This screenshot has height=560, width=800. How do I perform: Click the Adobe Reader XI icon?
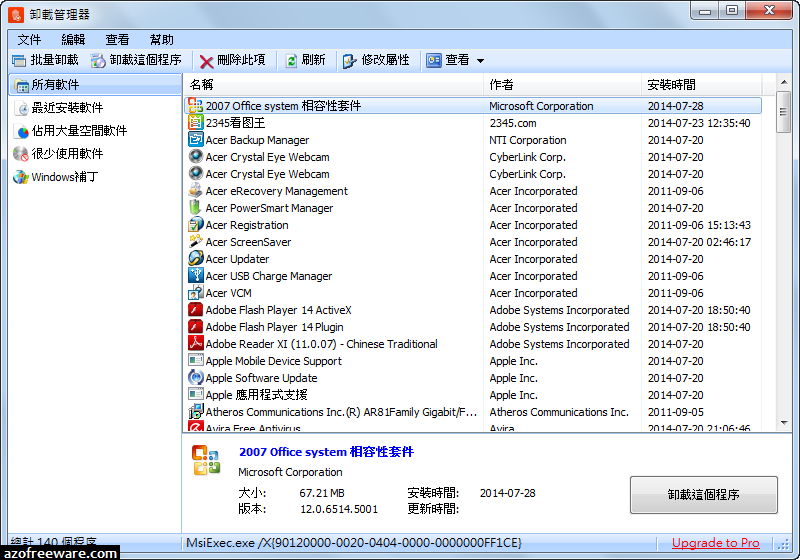click(195, 343)
